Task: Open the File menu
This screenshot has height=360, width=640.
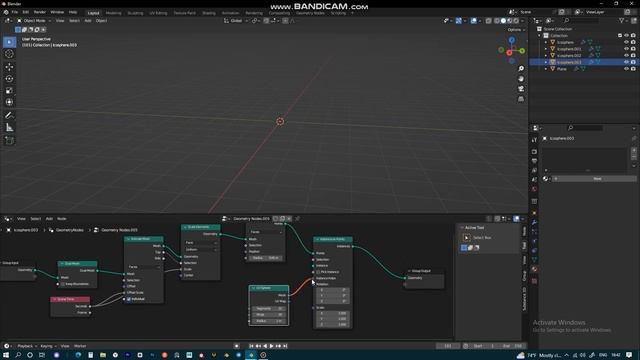Action: pyautogui.click(x=15, y=12)
